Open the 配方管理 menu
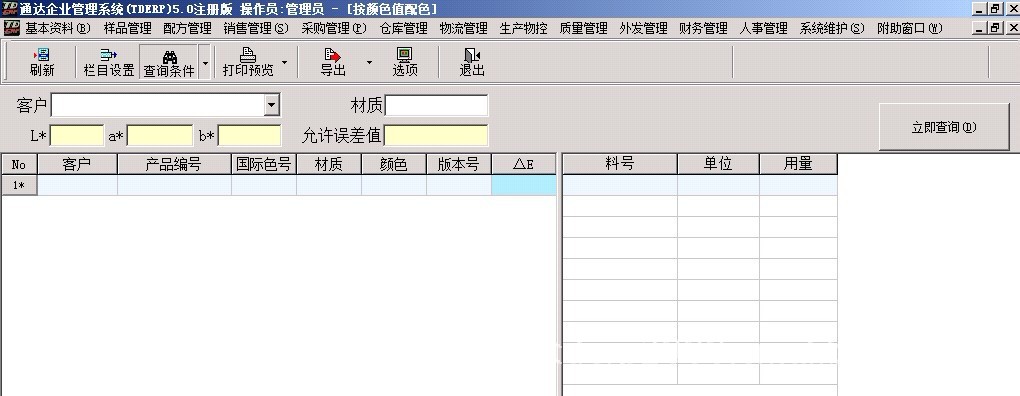This screenshot has width=1020, height=396. pyautogui.click(x=187, y=29)
